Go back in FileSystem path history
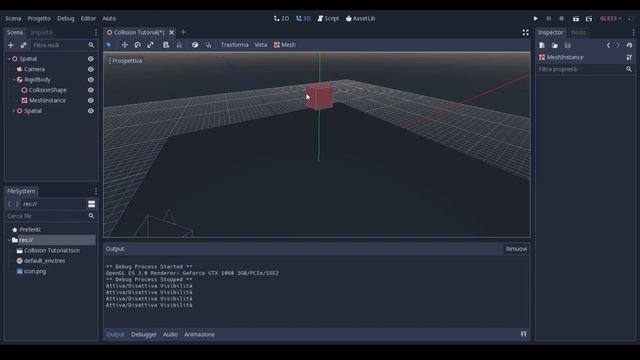640x360 pixels. click(9, 204)
